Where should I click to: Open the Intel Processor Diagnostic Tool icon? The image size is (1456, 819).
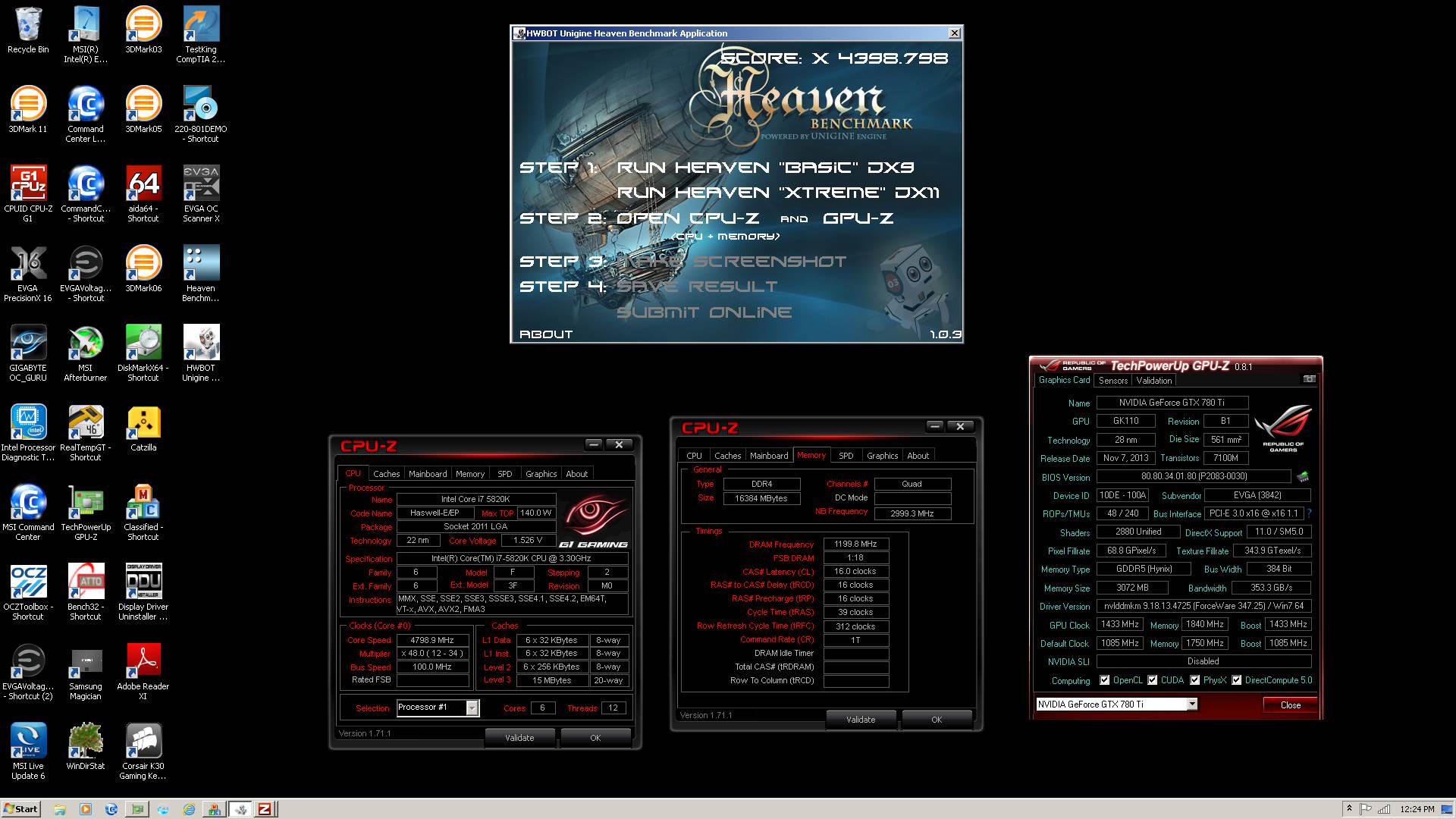click(28, 432)
